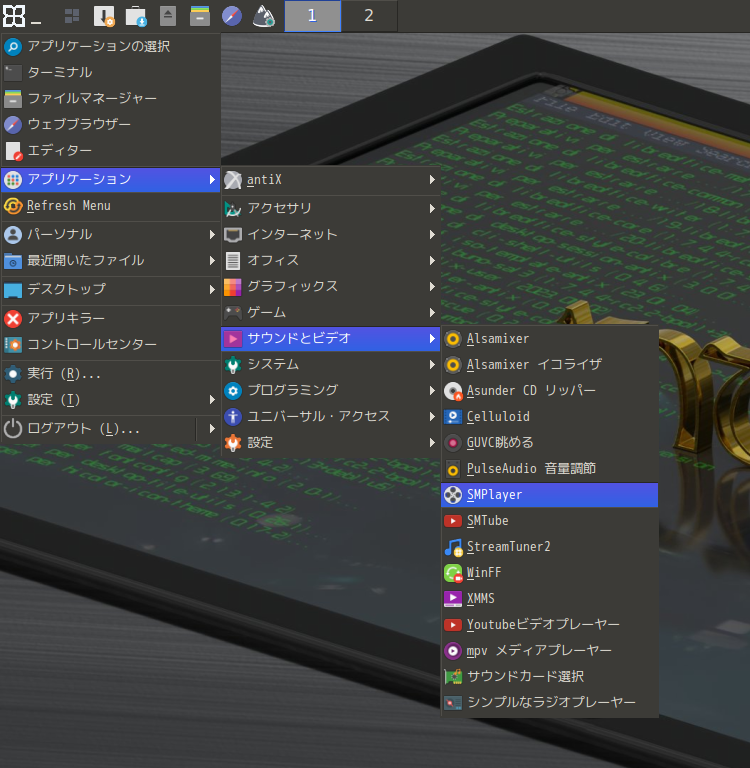750x768 pixels.
Task: Launch ウェブブラウザー from the menu
Action: click(x=110, y=124)
